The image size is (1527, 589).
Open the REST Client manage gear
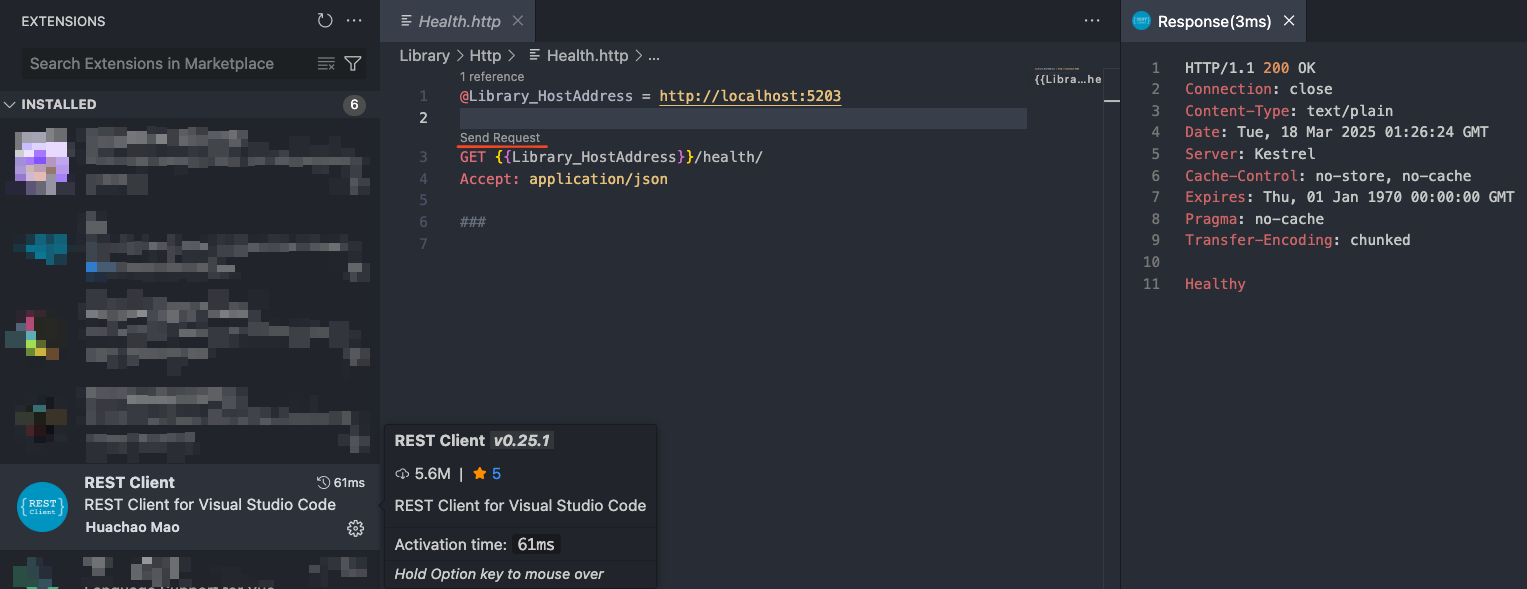coord(355,528)
